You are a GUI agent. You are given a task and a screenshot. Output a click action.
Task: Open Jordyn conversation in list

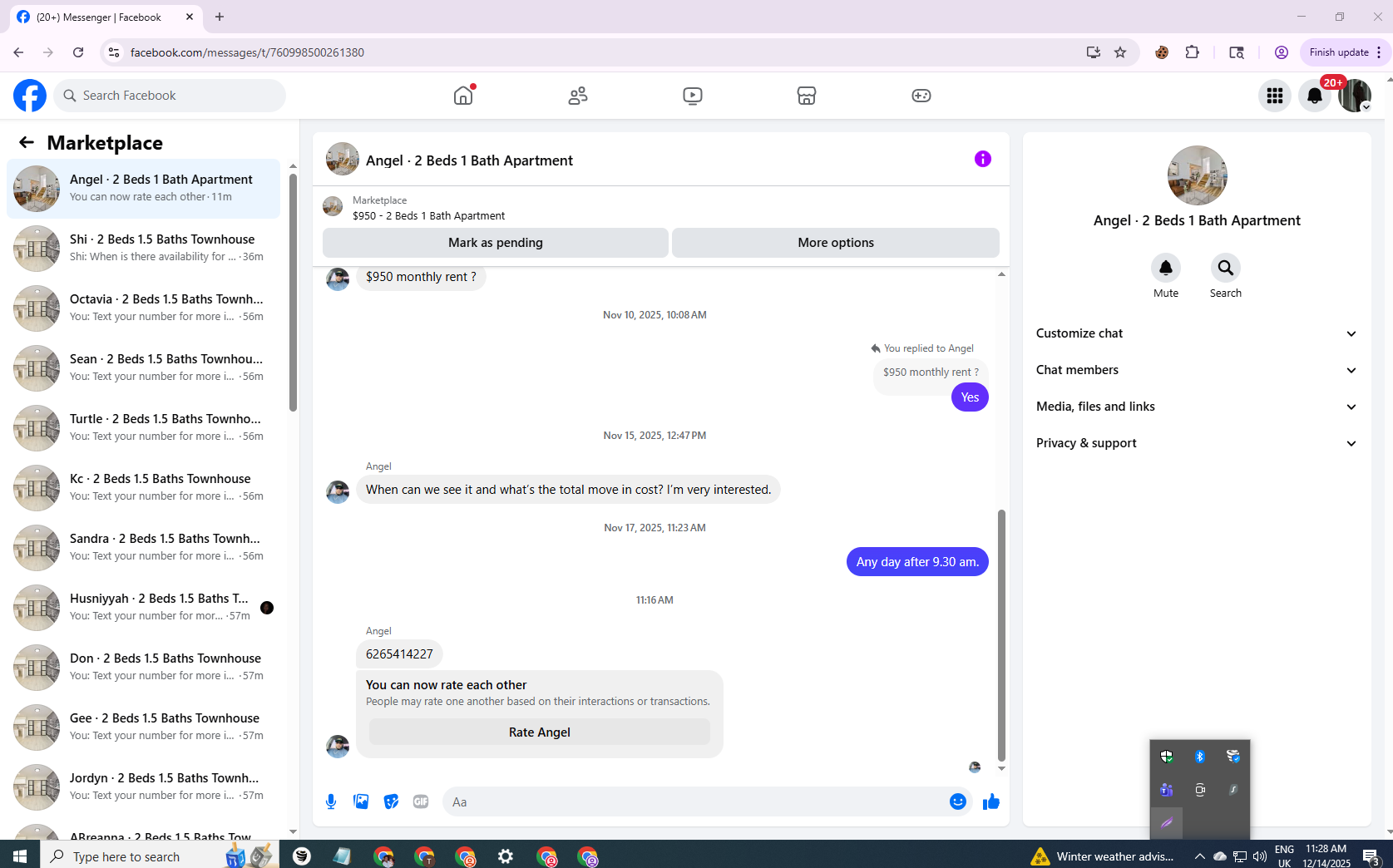pos(143,787)
